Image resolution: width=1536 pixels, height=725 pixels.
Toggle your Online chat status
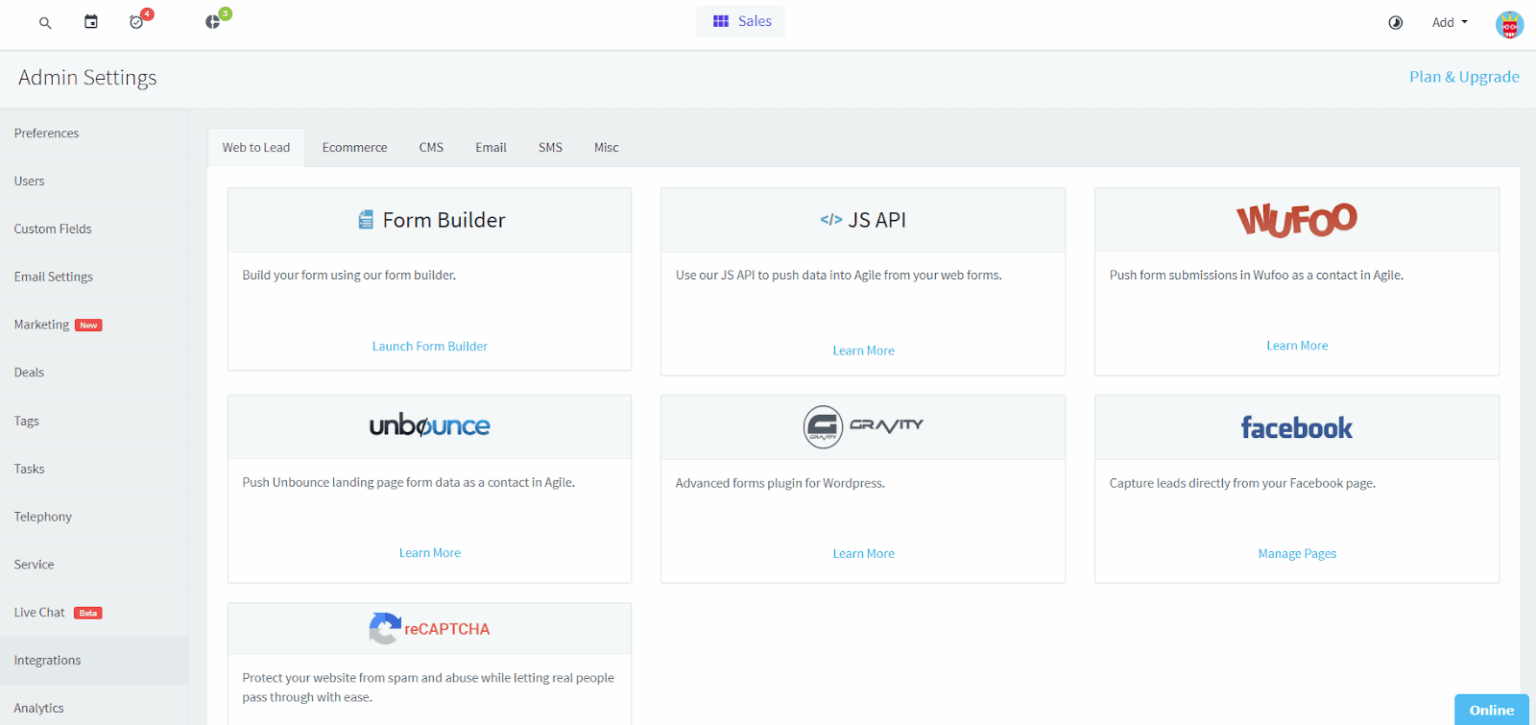click(1491, 709)
